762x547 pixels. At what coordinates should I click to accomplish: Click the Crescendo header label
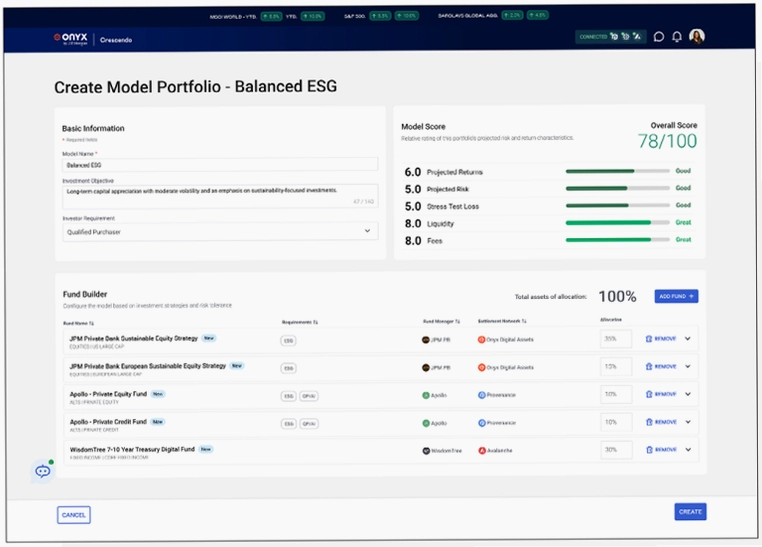click(116, 40)
